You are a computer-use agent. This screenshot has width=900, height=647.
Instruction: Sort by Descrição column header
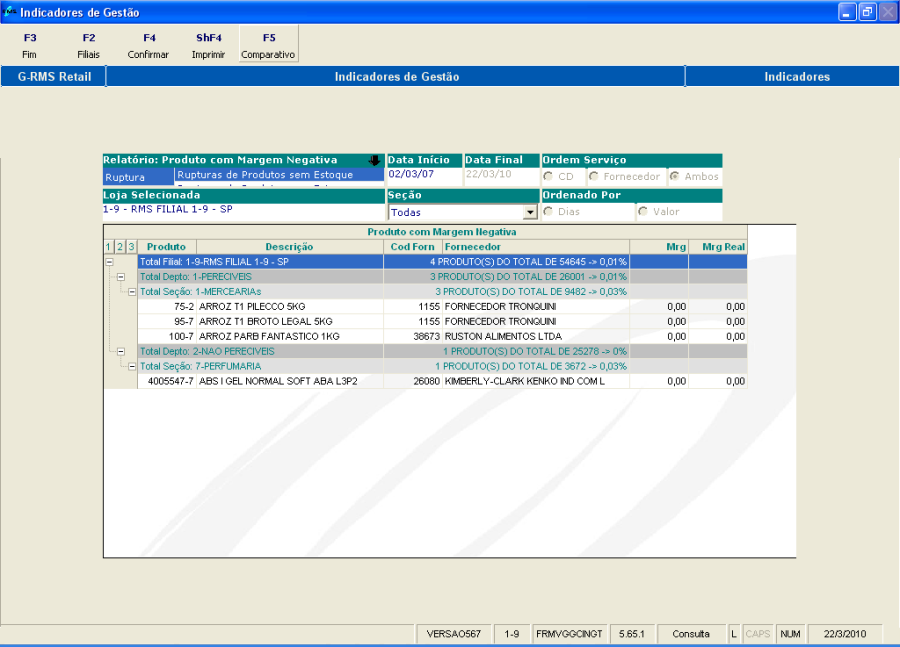pyautogui.click(x=289, y=247)
